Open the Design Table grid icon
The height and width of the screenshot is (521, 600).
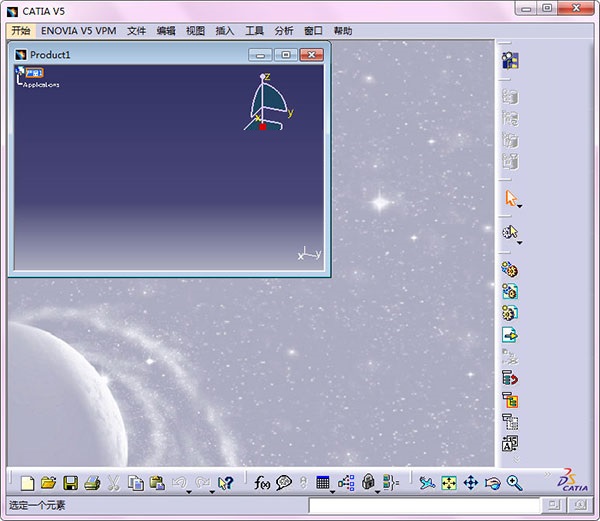(323, 482)
